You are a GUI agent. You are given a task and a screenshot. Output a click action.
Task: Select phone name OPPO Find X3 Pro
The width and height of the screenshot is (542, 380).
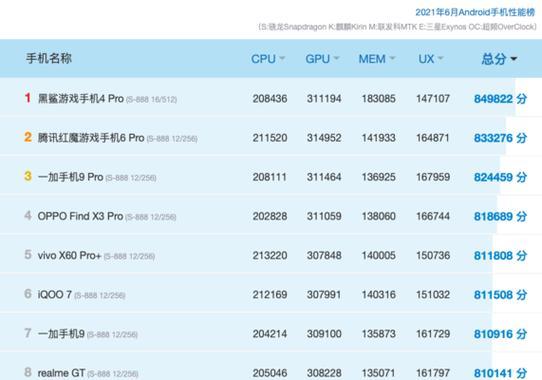(80, 216)
